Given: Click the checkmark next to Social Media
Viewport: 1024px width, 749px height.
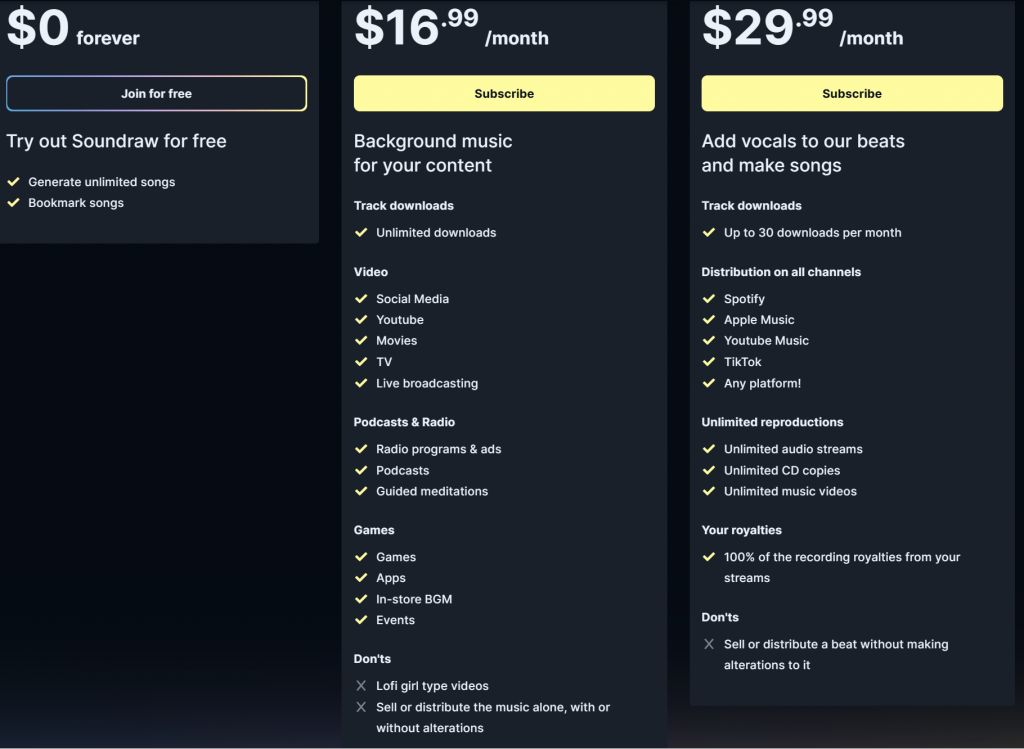Looking at the screenshot, I should click(361, 299).
